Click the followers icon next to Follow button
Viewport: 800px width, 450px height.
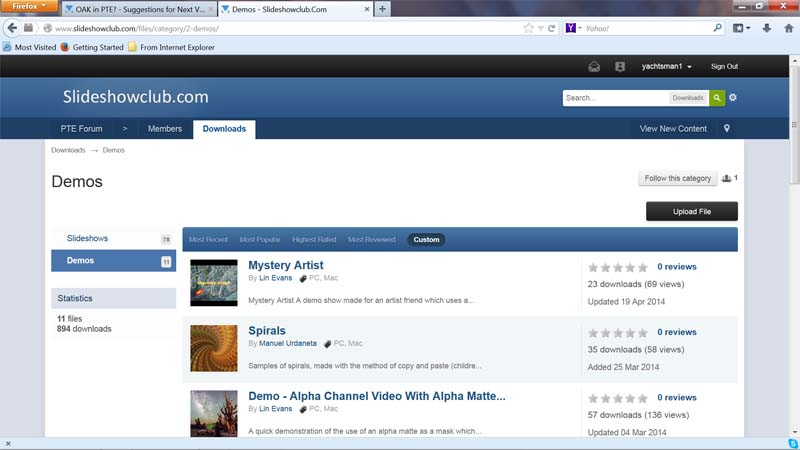[727, 178]
